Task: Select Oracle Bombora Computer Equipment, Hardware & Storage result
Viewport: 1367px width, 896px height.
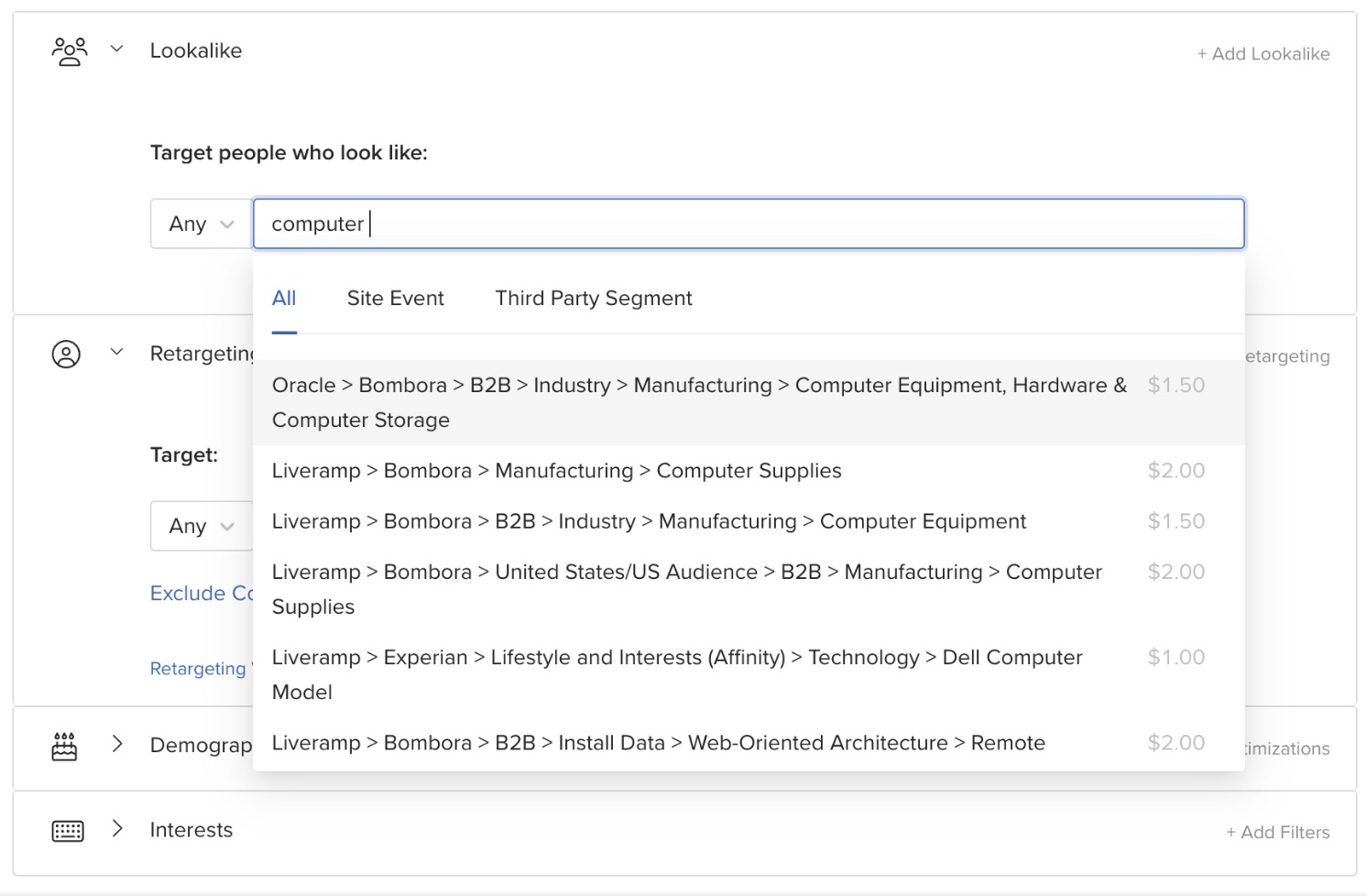Action: pos(700,402)
